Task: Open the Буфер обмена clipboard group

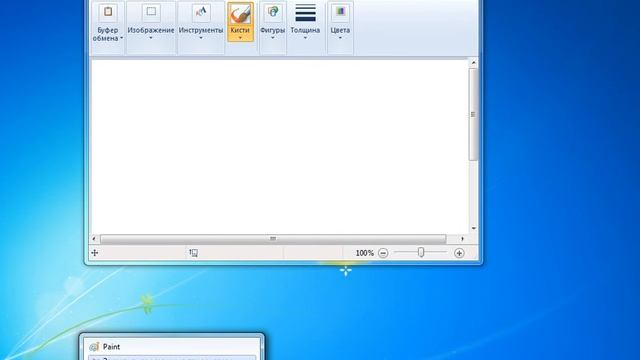Action: tap(108, 27)
